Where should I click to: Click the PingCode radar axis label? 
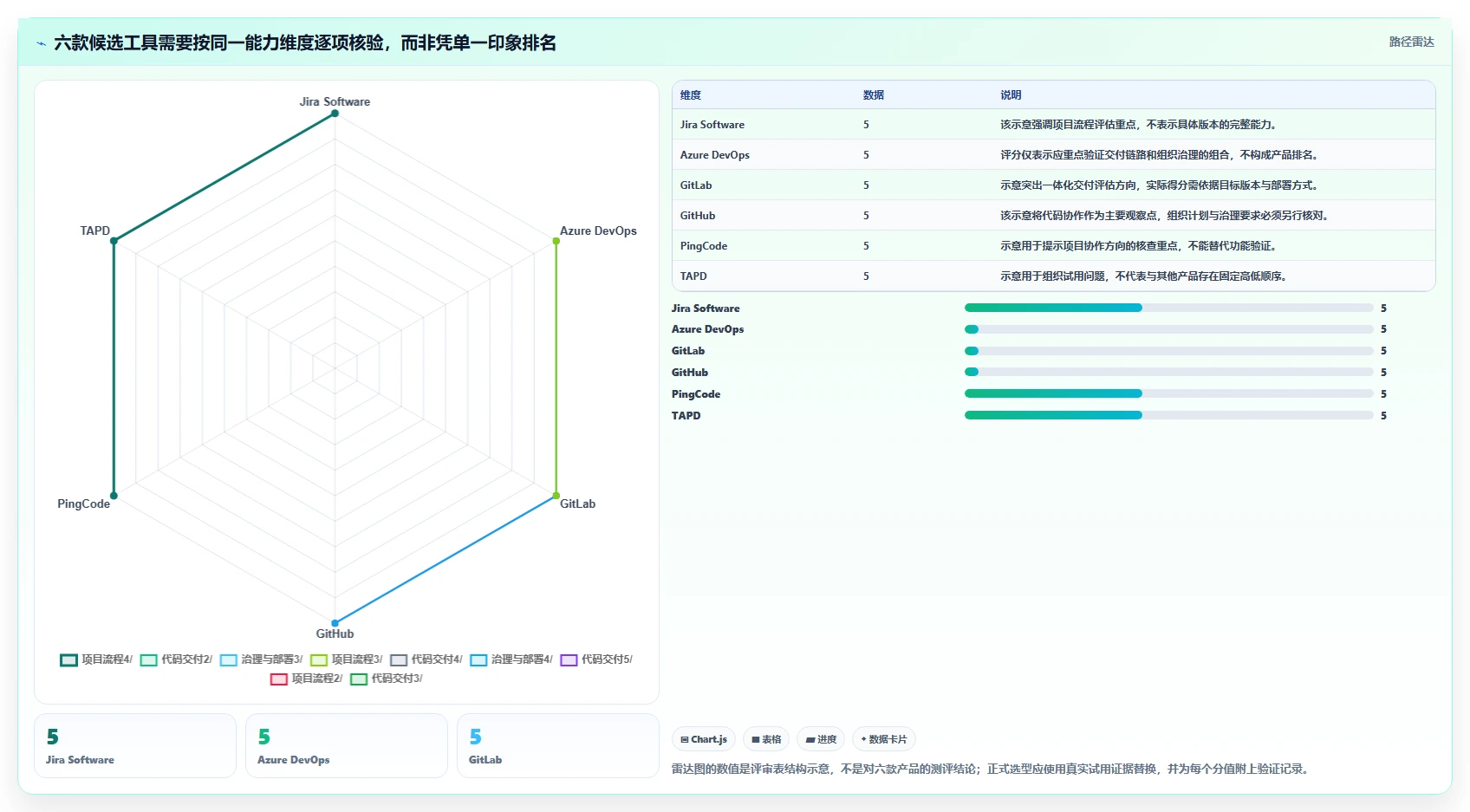point(84,503)
